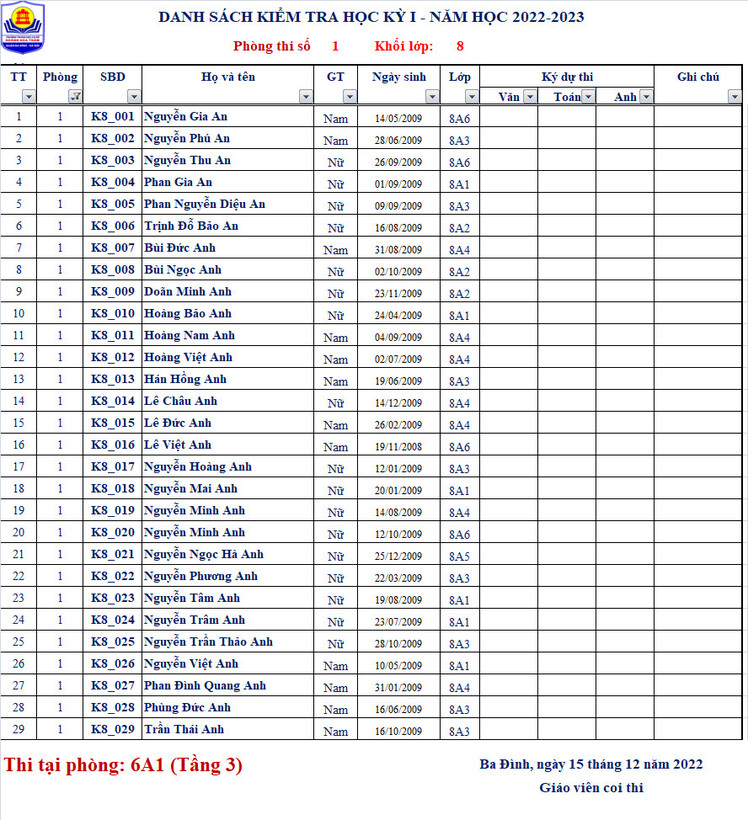Open the Ghi chú filter dropdown
Screen dimensions: 748x820
(735, 97)
